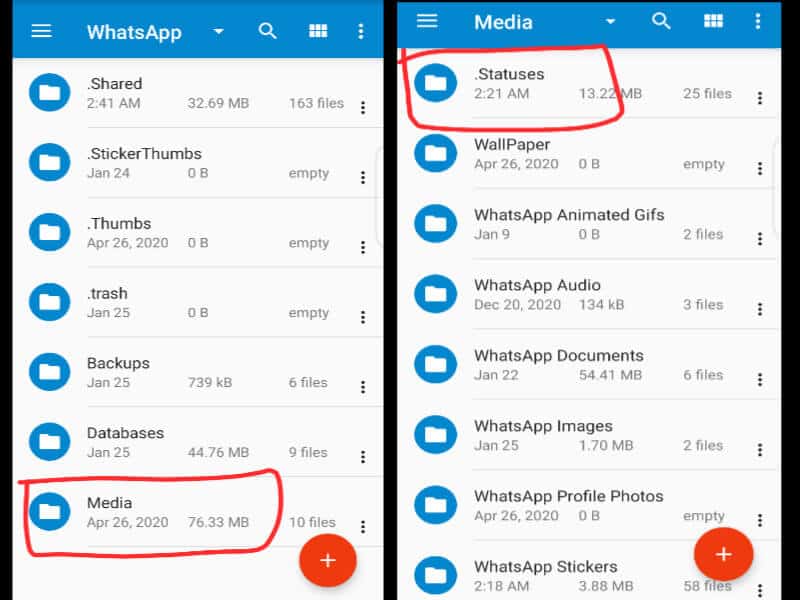Select the ".Statuses" folder name
This screenshot has height=600, width=800.
pos(509,74)
